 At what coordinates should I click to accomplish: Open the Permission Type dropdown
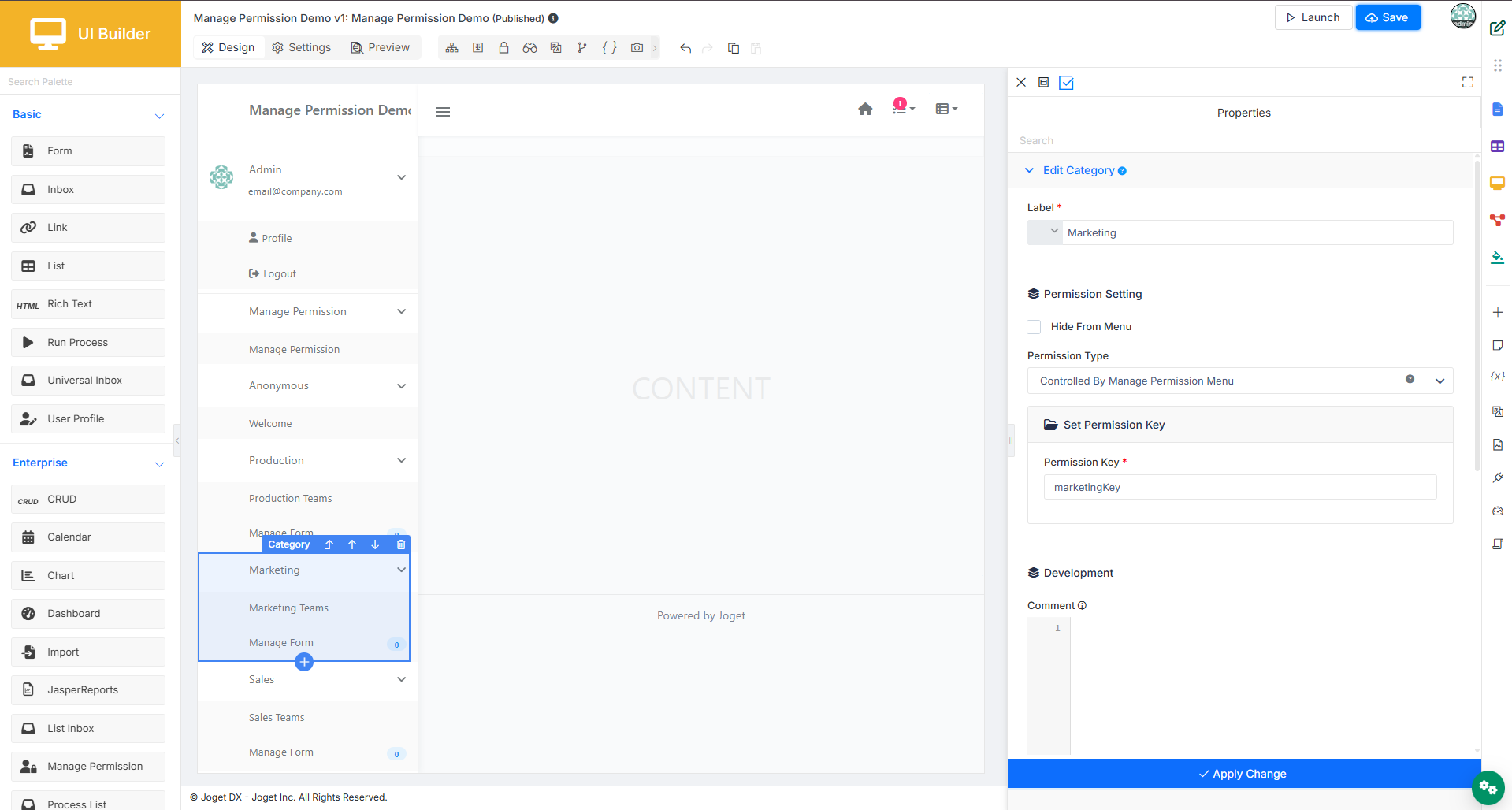pyautogui.click(x=1240, y=381)
